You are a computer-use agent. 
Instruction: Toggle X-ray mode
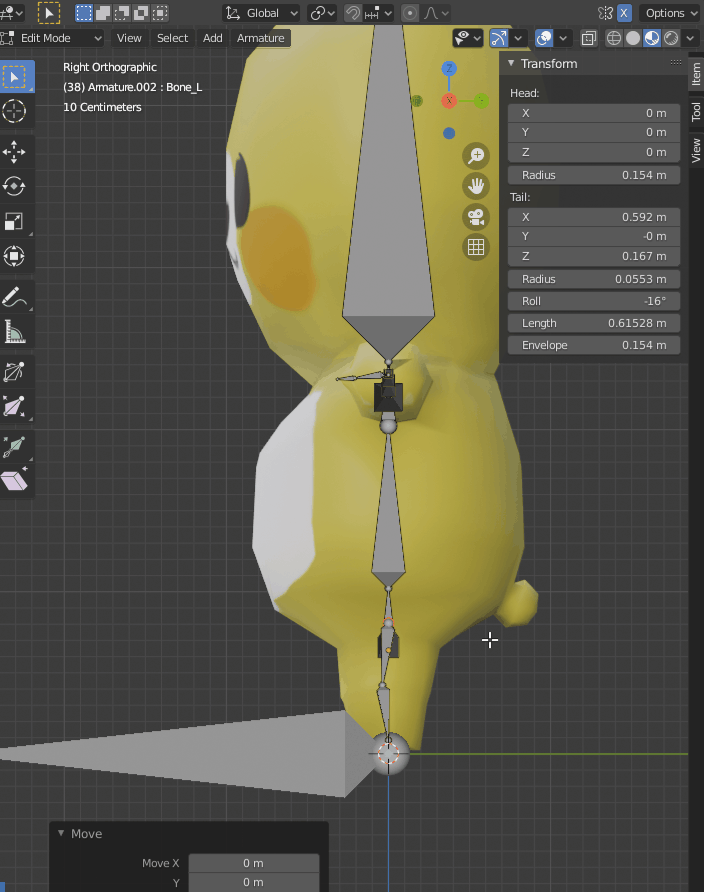point(589,38)
